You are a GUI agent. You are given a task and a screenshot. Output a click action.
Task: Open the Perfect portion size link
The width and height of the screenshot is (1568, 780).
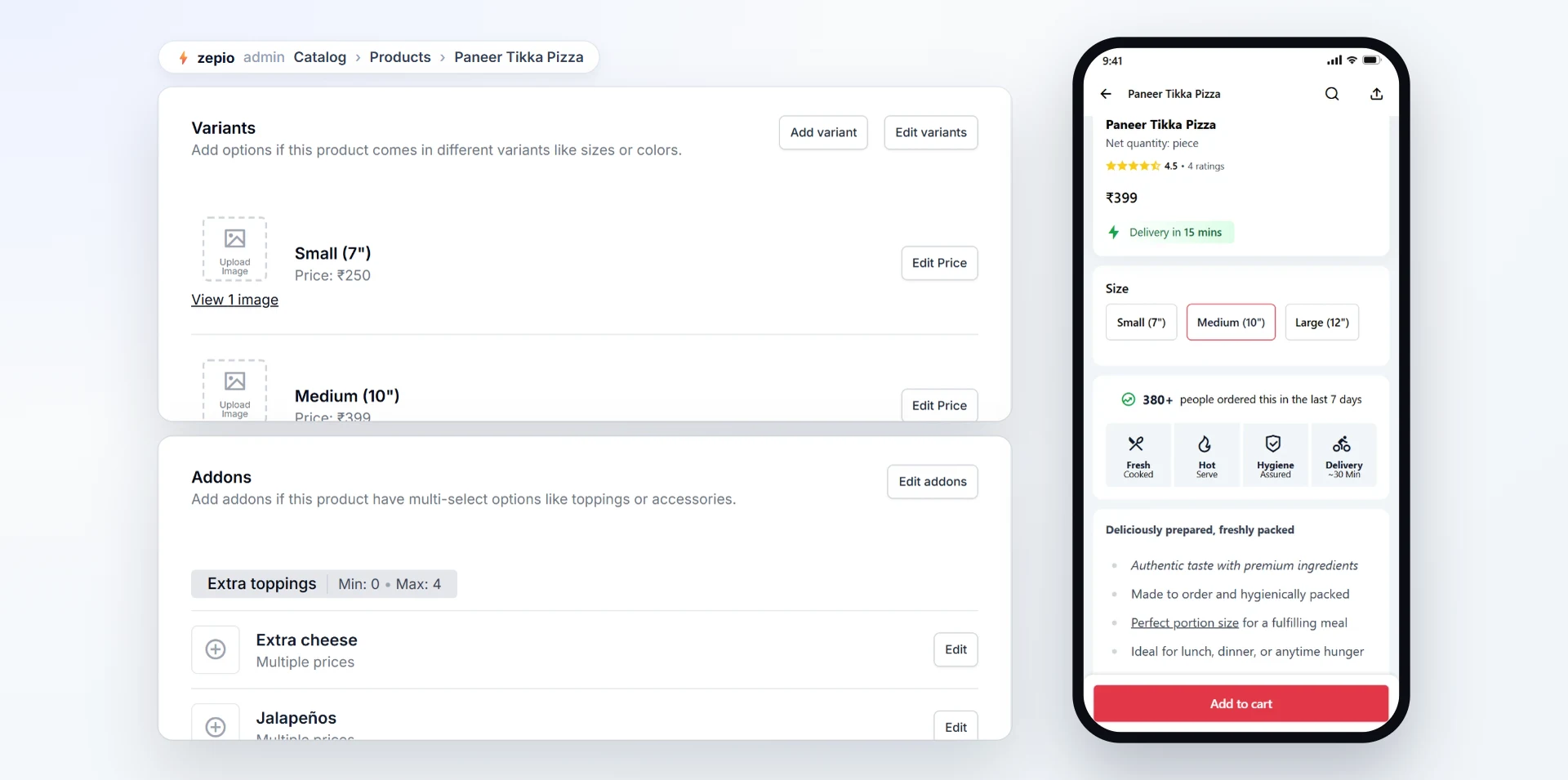tap(1184, 623)
